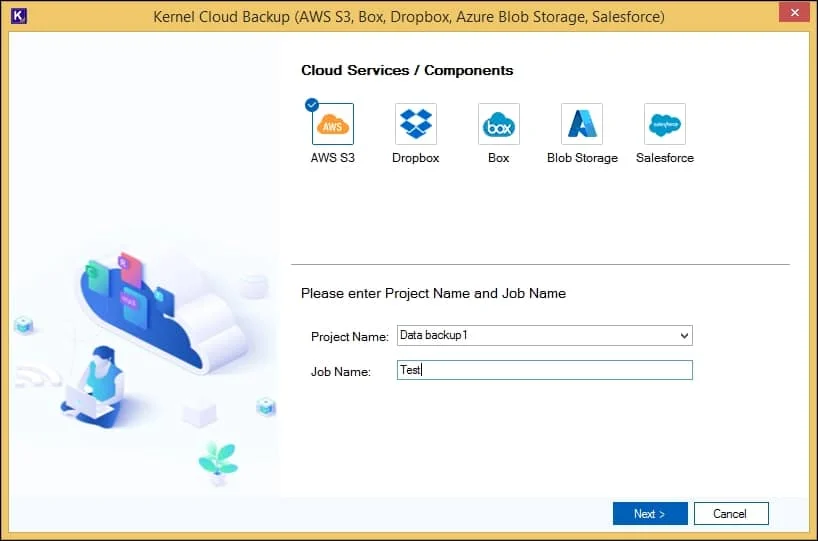Click the 'Job Name:' field label

(341, 372)
